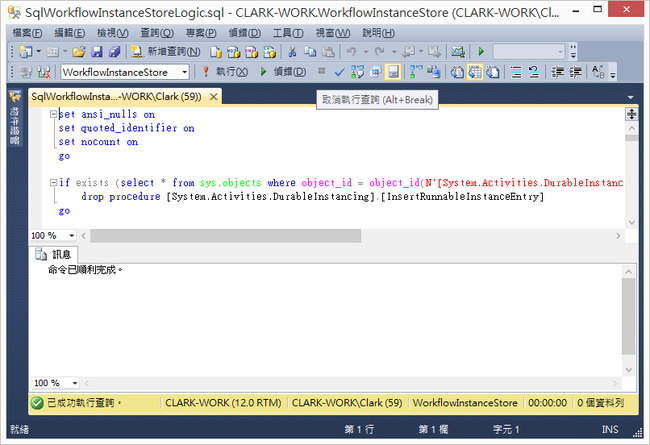Click the messages pane vertical scrollbar thumb
Image resolution: width=650 pixels, height=445 pixels.
pos(628,317)
